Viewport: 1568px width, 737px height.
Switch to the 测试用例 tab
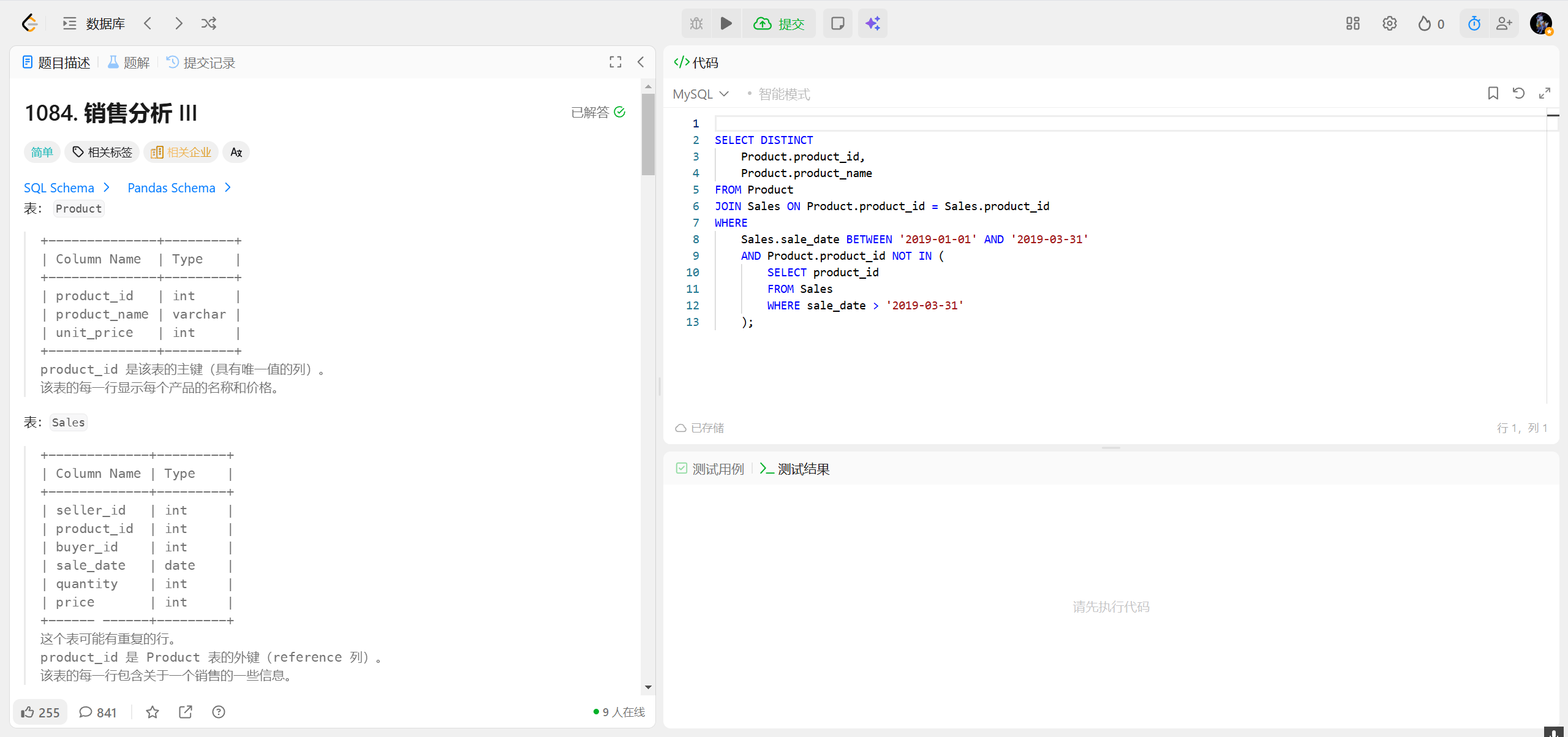(x=710, y=469)
